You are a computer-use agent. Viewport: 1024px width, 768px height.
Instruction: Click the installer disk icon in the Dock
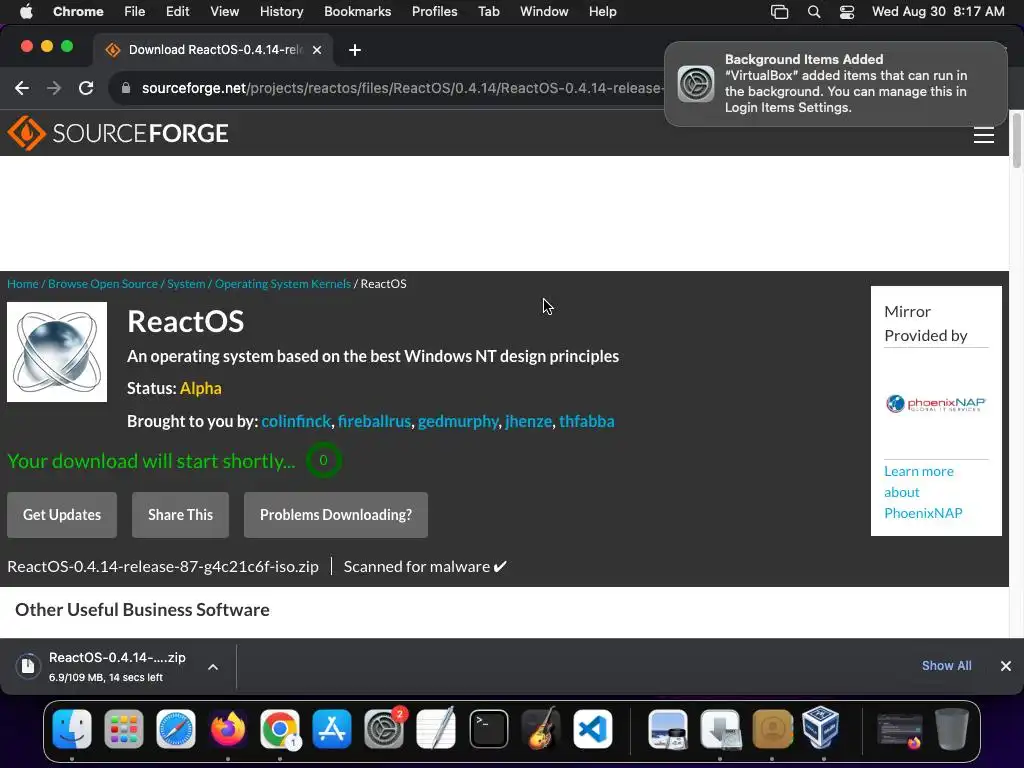(x=720, y=729)
